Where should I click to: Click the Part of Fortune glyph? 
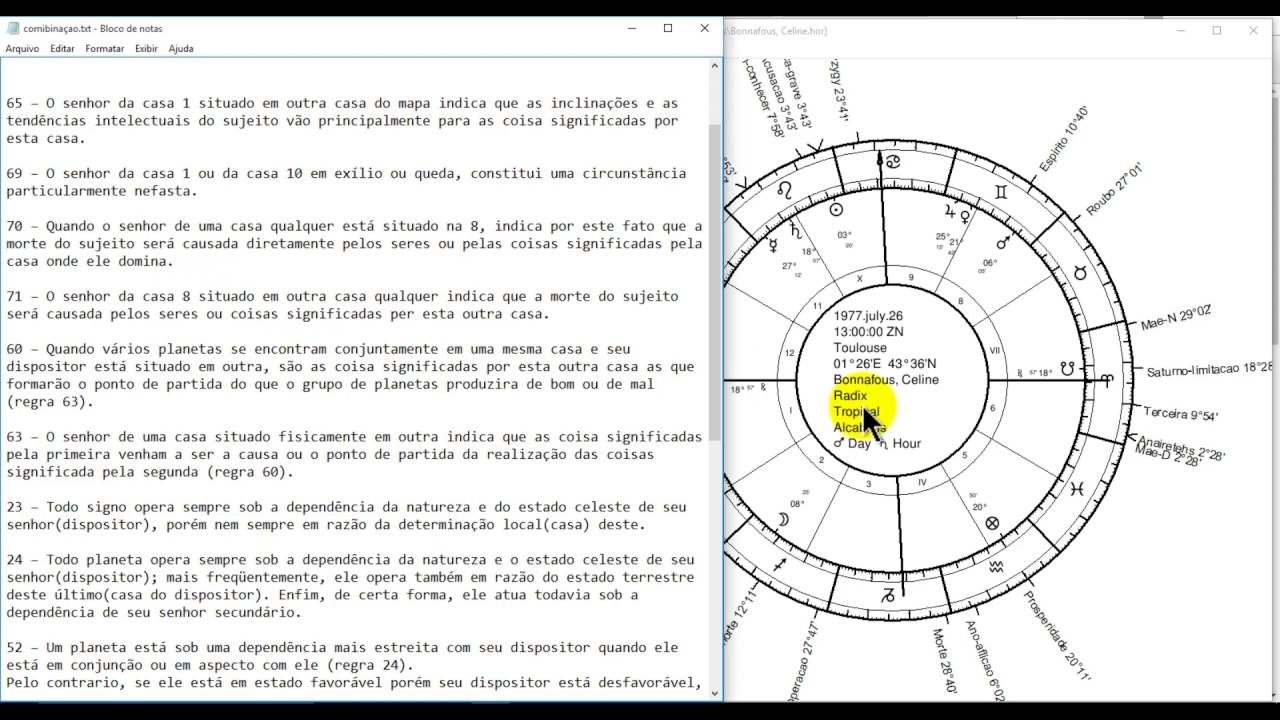click(992, 523)
